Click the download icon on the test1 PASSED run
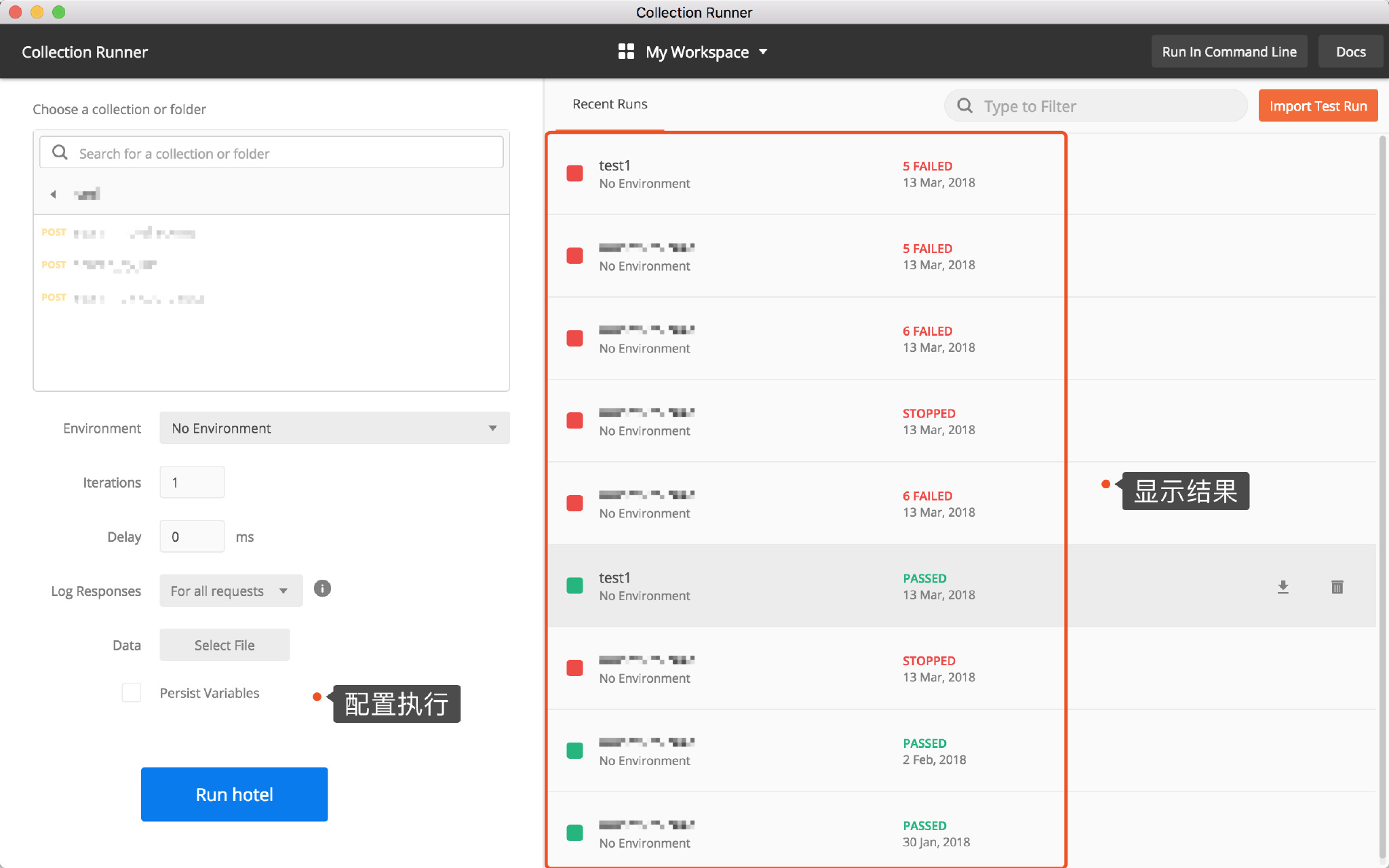The height and width of the screenshot is (868, 1389). tap(1283, 587)
